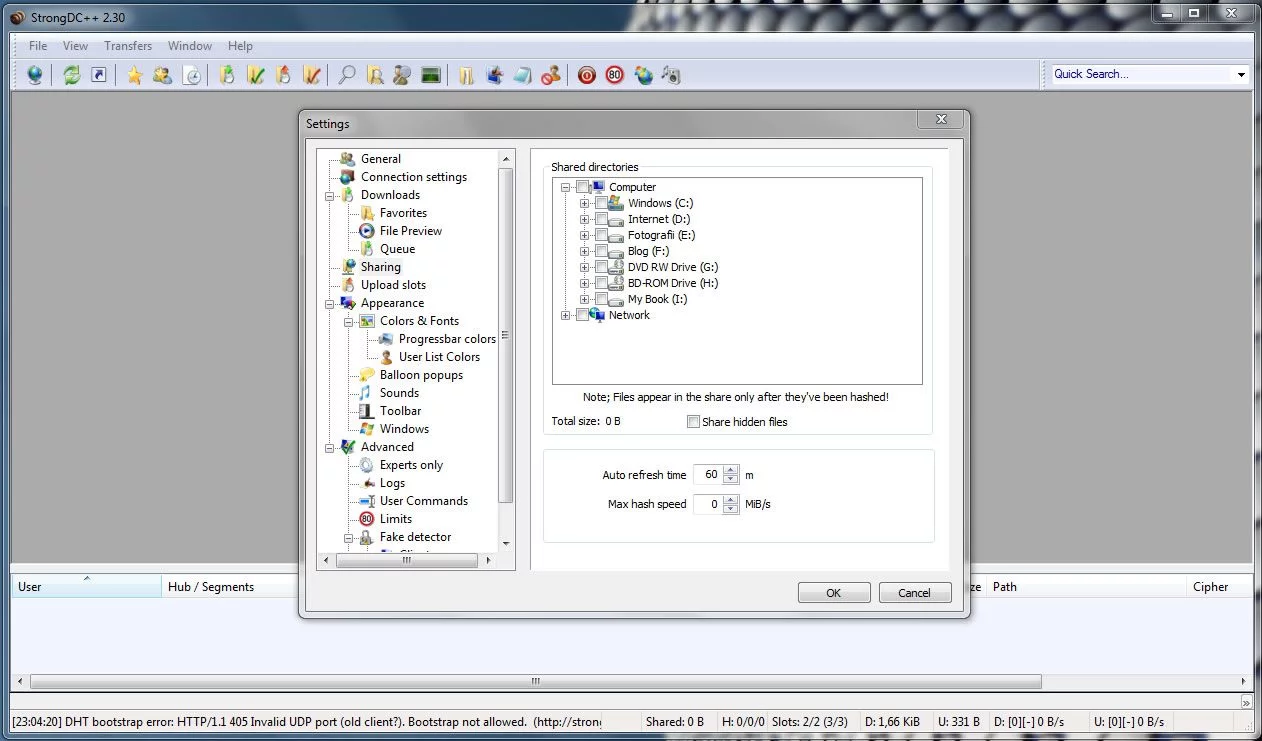The height and width of the screenshot is (741, 1262).
Task: Increase the Auto refresh time spinner
Action: click(732, 470)
